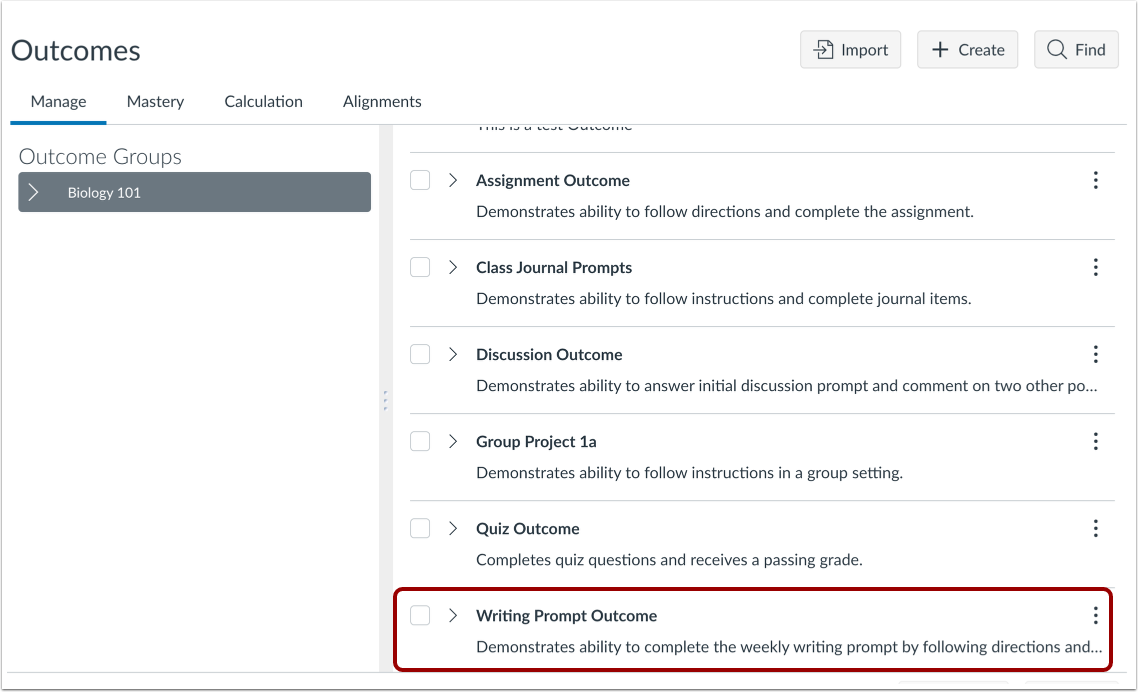
Task: Open kebab menu for Assignment Outcome
Action: [1095, 180]
